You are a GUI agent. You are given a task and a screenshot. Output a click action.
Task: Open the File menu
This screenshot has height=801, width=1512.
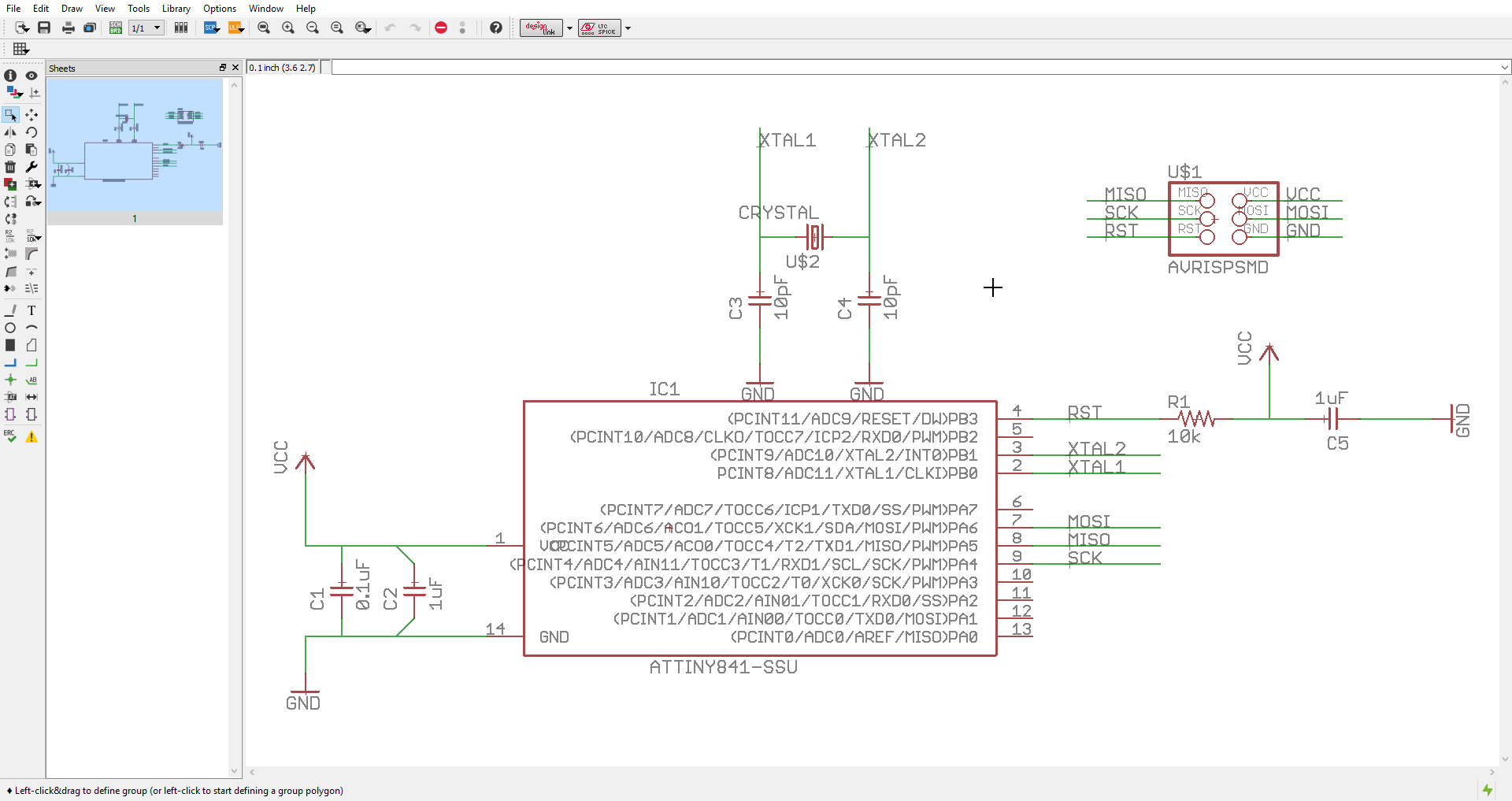(x=13, y=9)
